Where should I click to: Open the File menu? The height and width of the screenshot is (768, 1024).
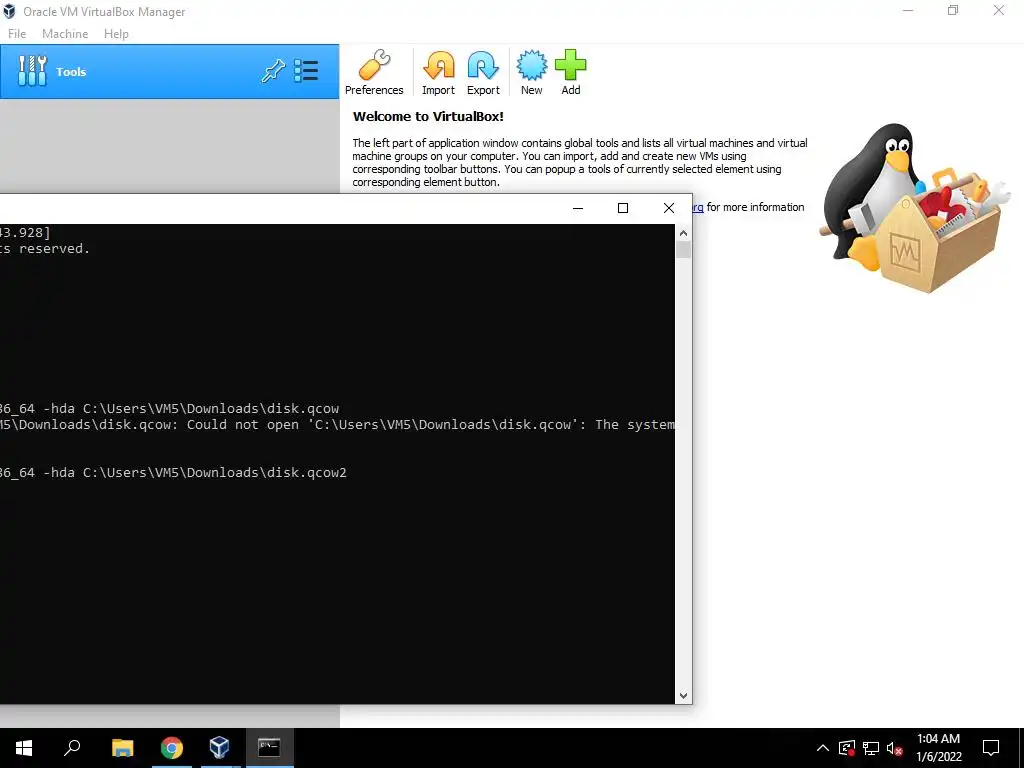pyautogui.click(x=17, y=34)
